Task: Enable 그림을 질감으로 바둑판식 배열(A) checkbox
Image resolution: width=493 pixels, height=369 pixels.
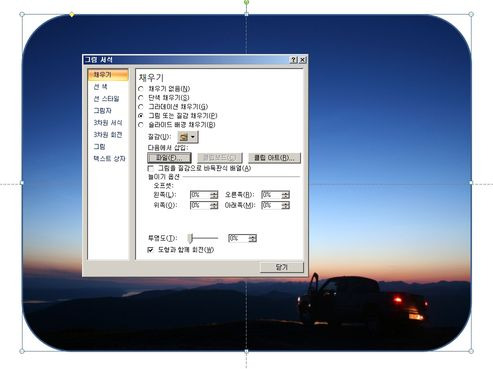Action: pos(151,168)
